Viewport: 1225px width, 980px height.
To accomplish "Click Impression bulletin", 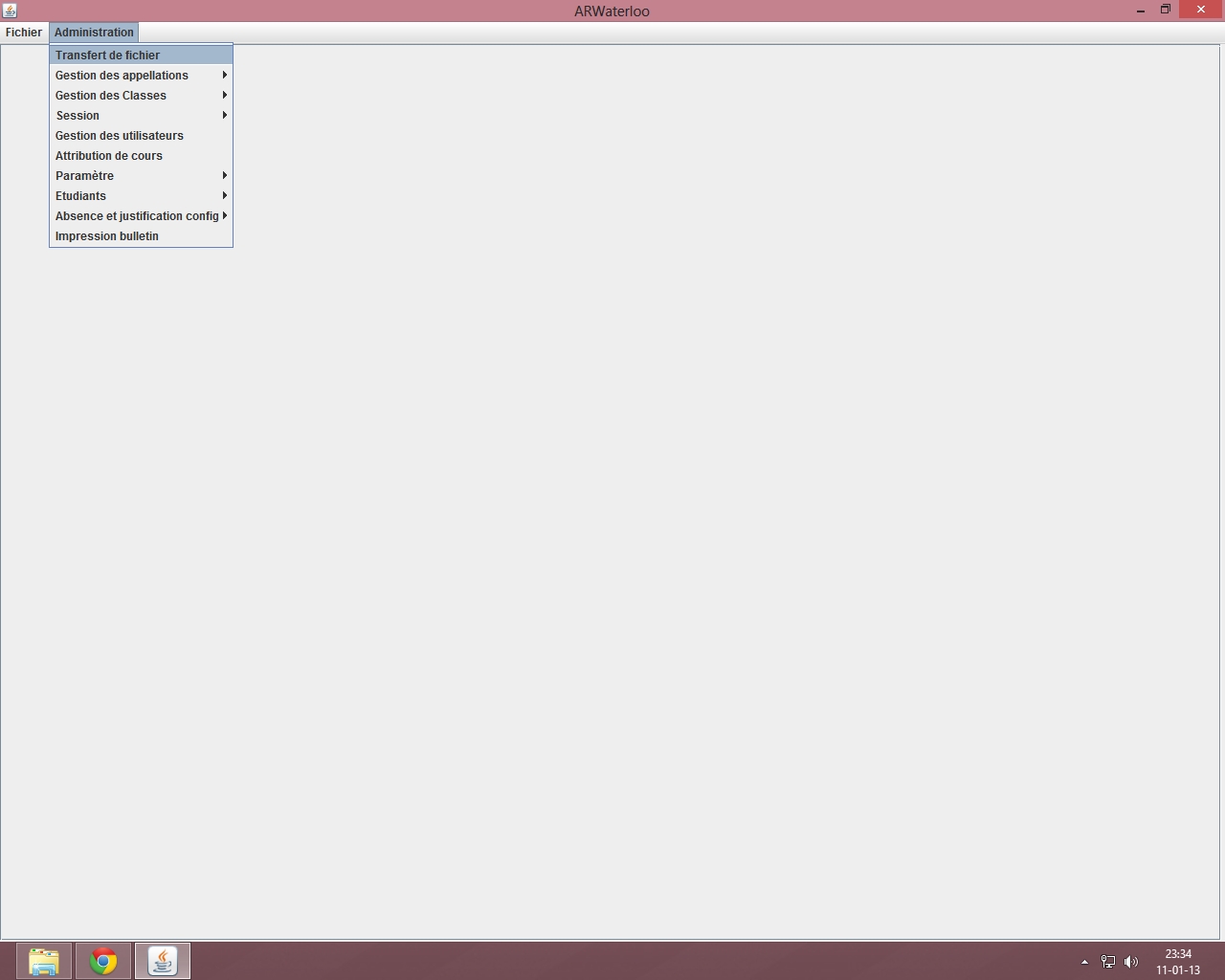I will coord(107,236).
